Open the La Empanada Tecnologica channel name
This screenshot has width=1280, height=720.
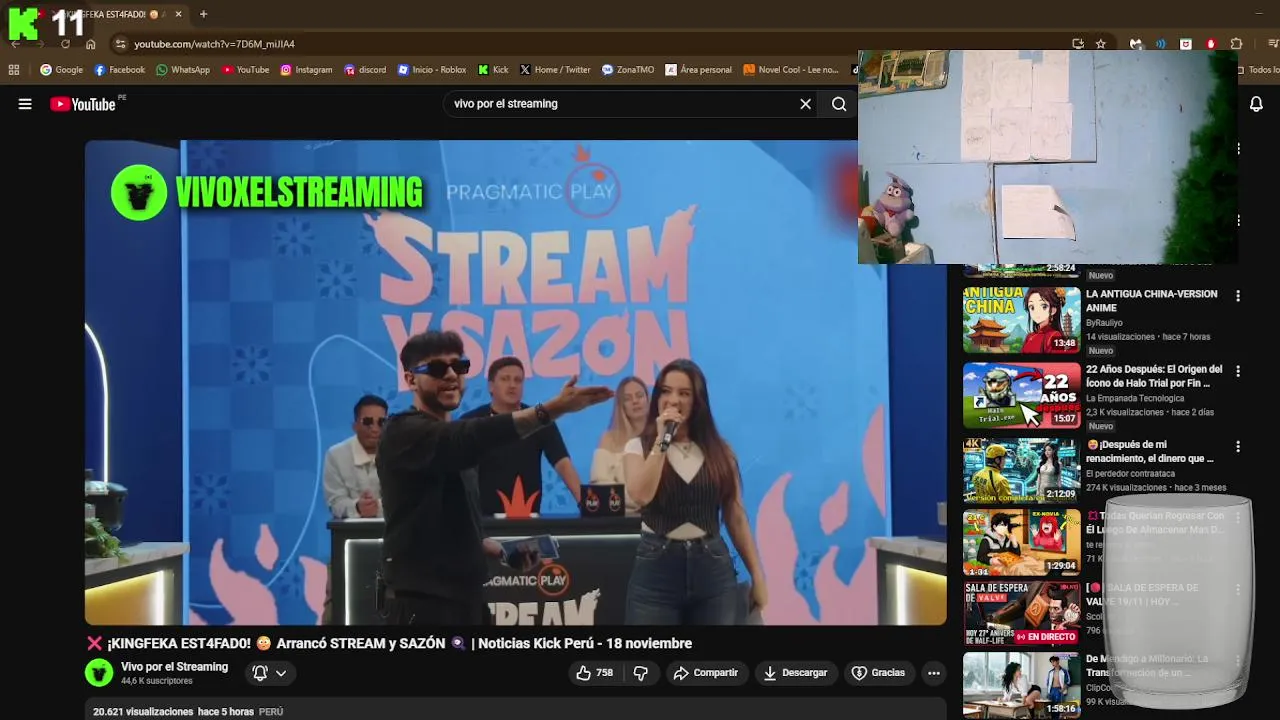tap(1135, 398)
